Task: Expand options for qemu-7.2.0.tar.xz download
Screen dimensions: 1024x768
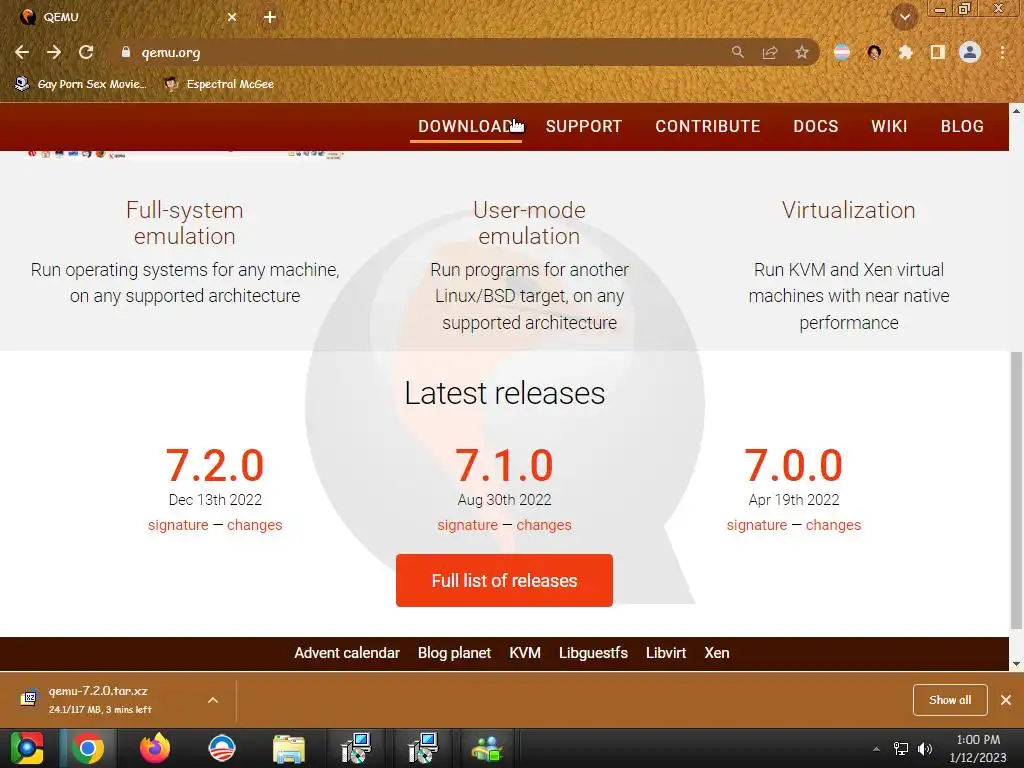Action: (213, 700)
